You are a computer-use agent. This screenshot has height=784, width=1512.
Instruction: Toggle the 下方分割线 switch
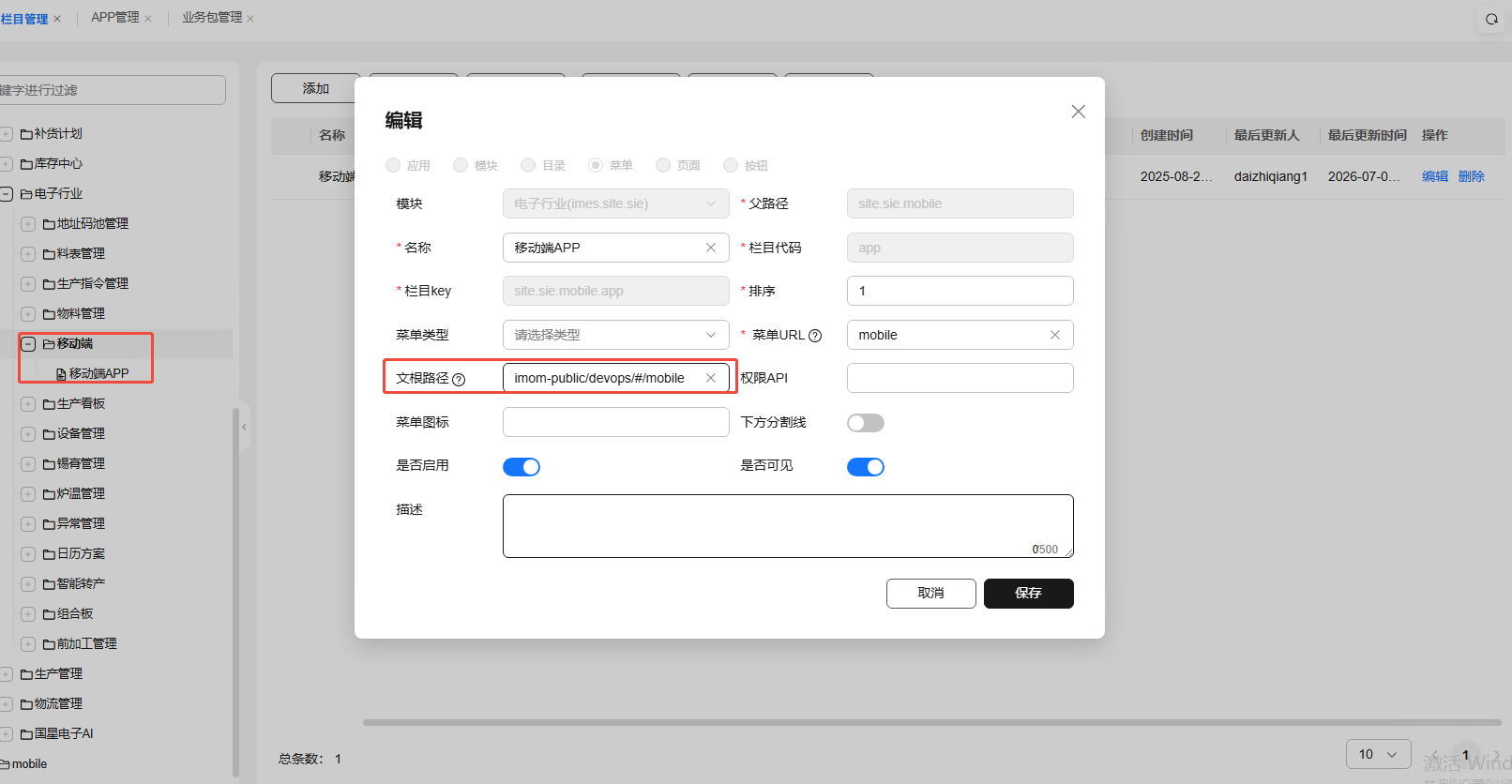866,423
